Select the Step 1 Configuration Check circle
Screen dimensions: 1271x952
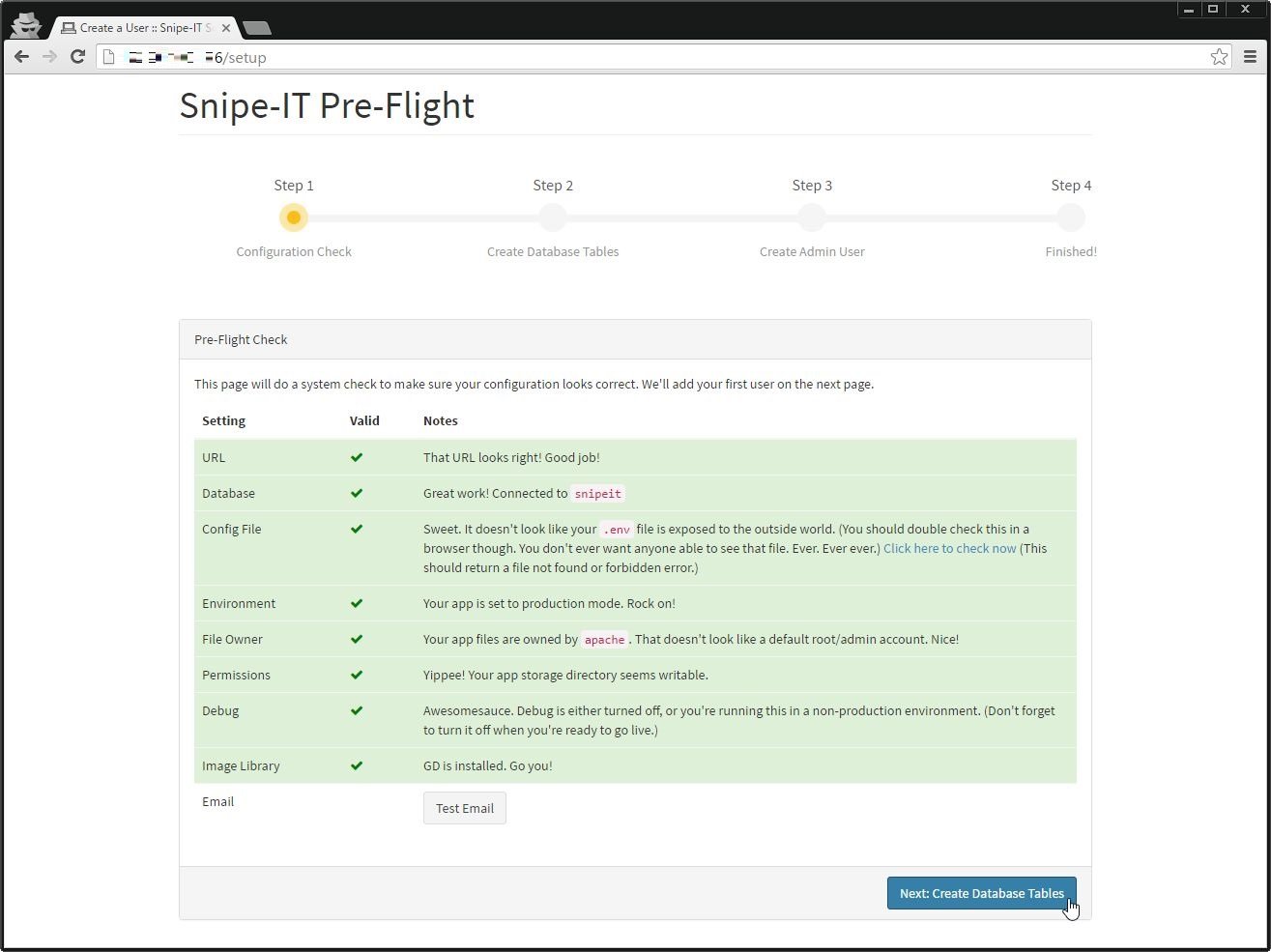[294, 217]
